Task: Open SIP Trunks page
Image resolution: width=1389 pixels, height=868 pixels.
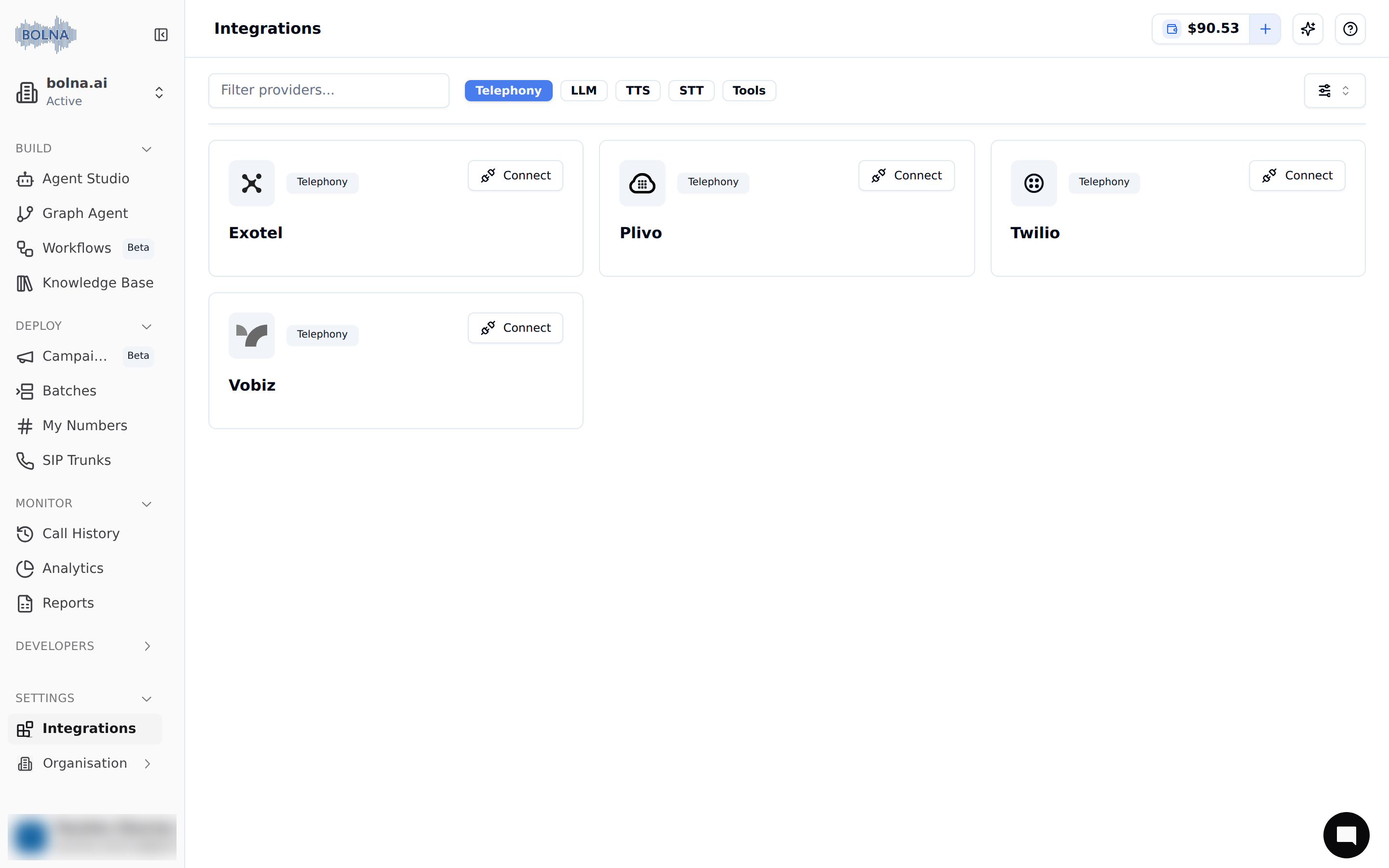Action: (x=85, y=461)
